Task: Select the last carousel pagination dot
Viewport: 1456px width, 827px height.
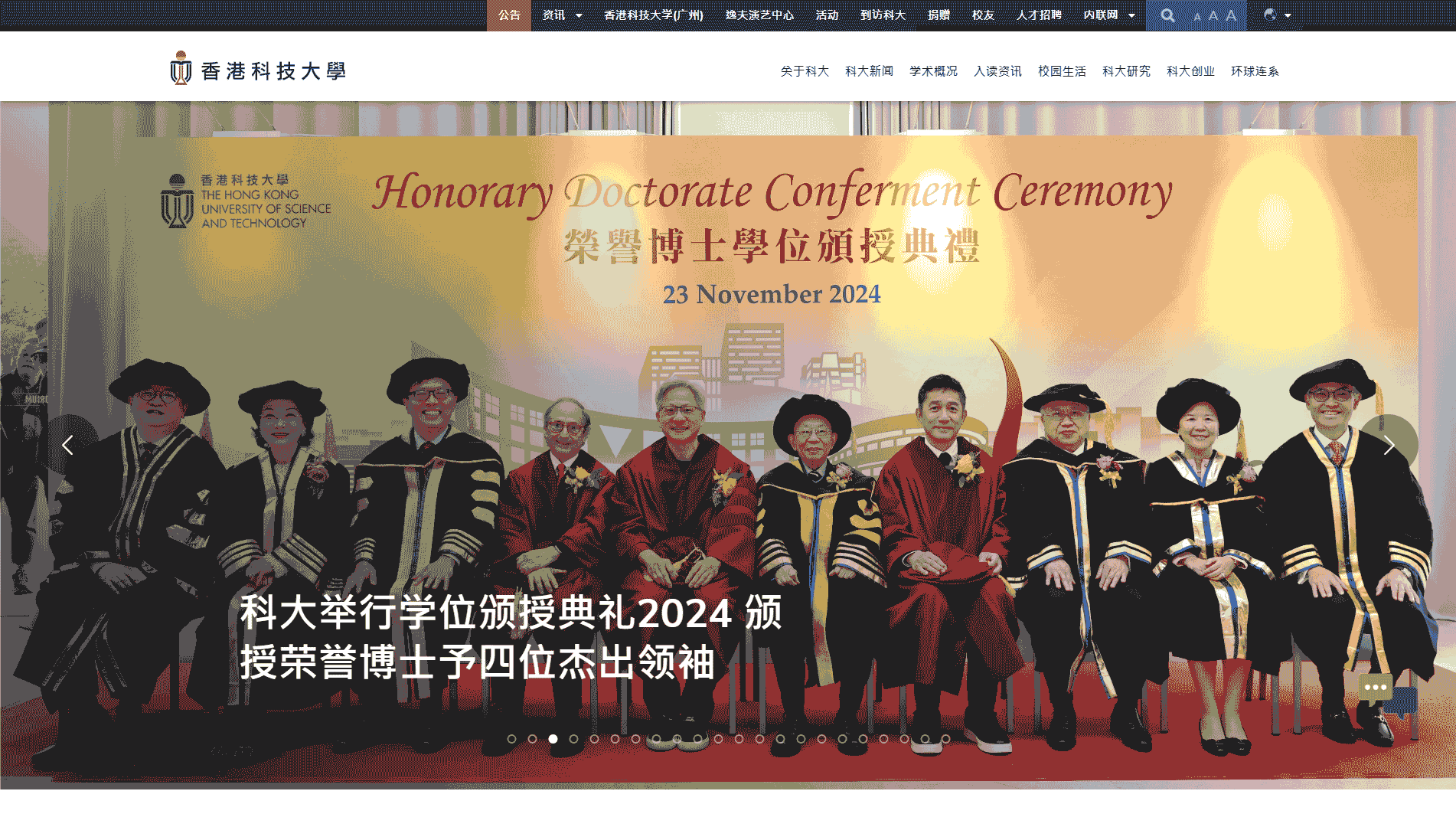Action: click(945, 739)
